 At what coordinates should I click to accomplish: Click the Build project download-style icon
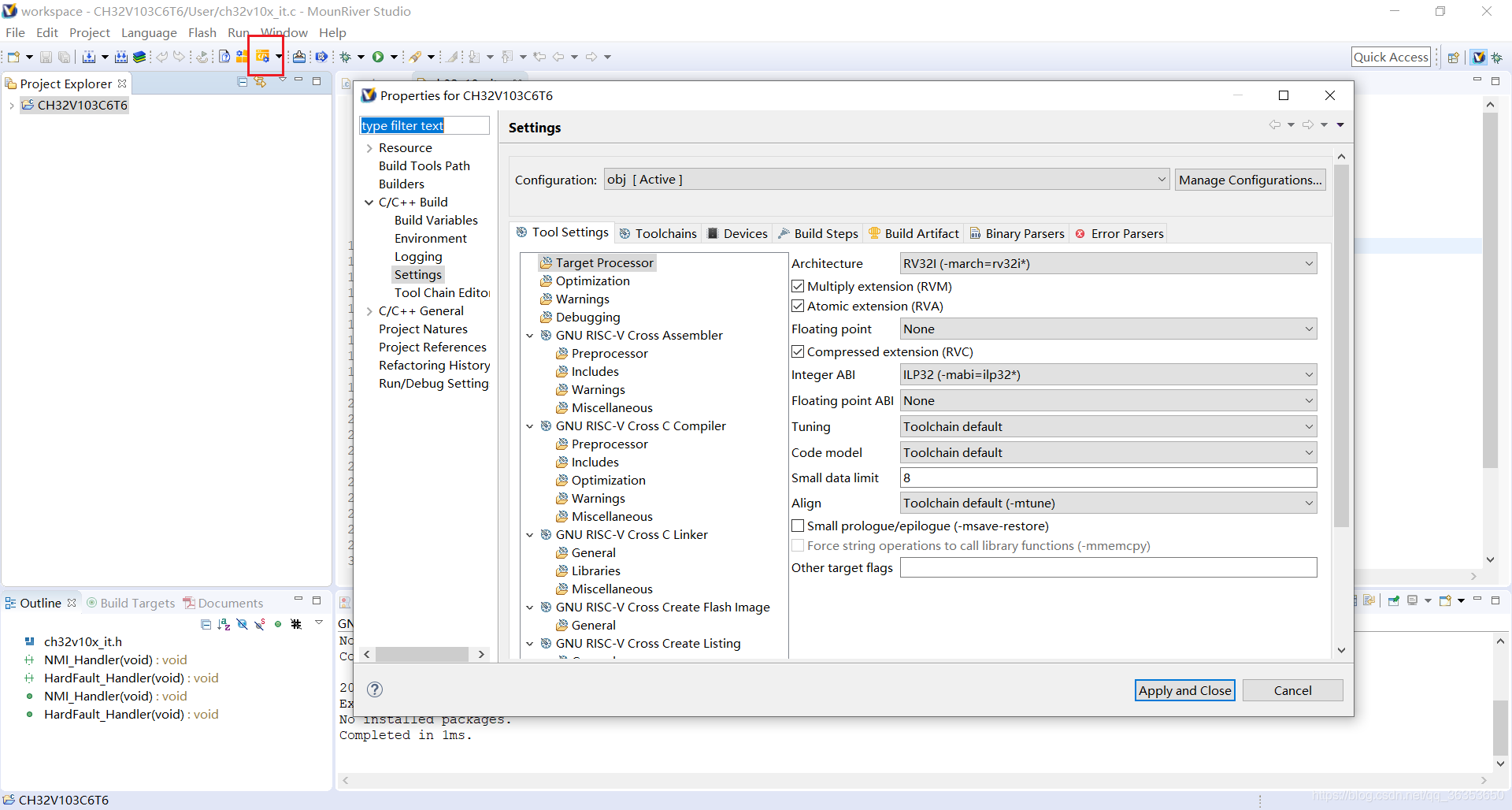tap(89, 57)
